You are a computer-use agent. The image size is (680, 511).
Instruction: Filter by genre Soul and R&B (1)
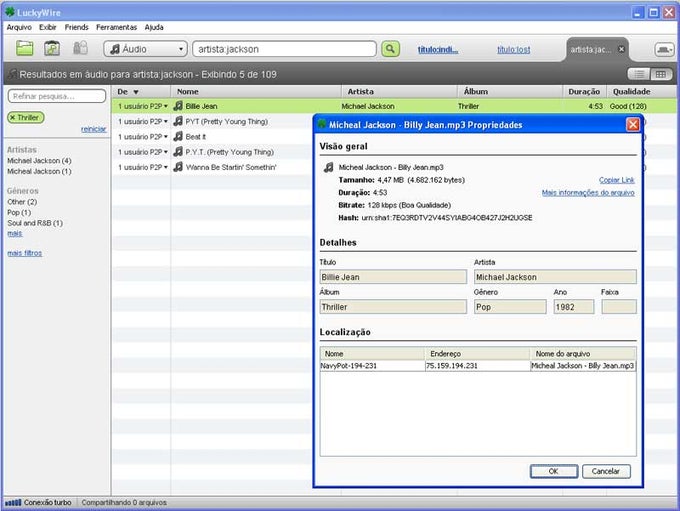[35, 223]
